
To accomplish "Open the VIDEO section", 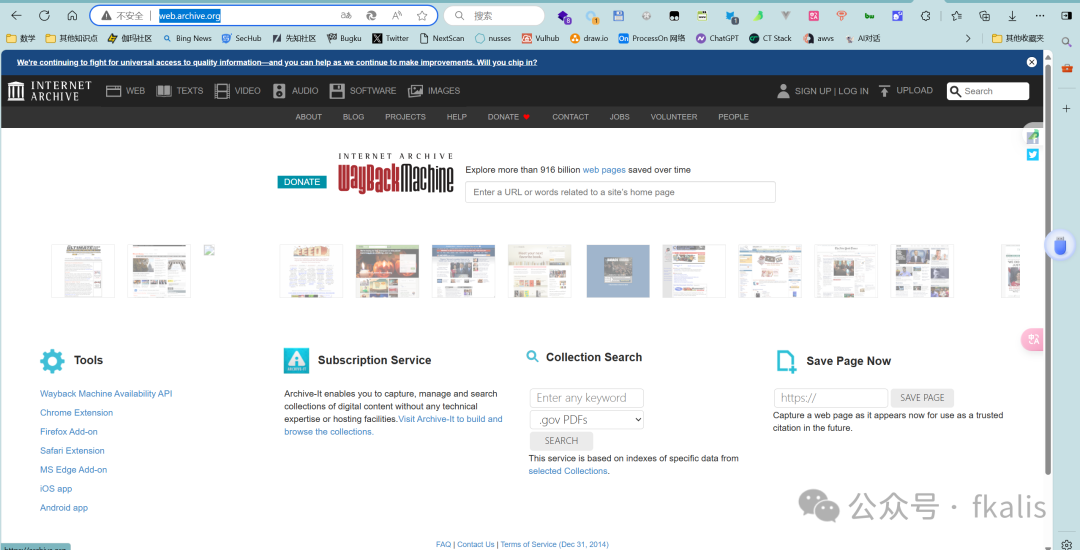I will coord(238,91).
